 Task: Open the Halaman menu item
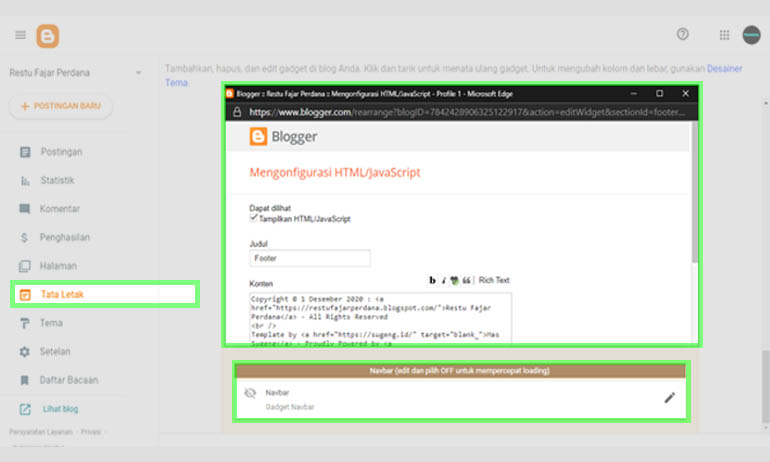[58, 266]
